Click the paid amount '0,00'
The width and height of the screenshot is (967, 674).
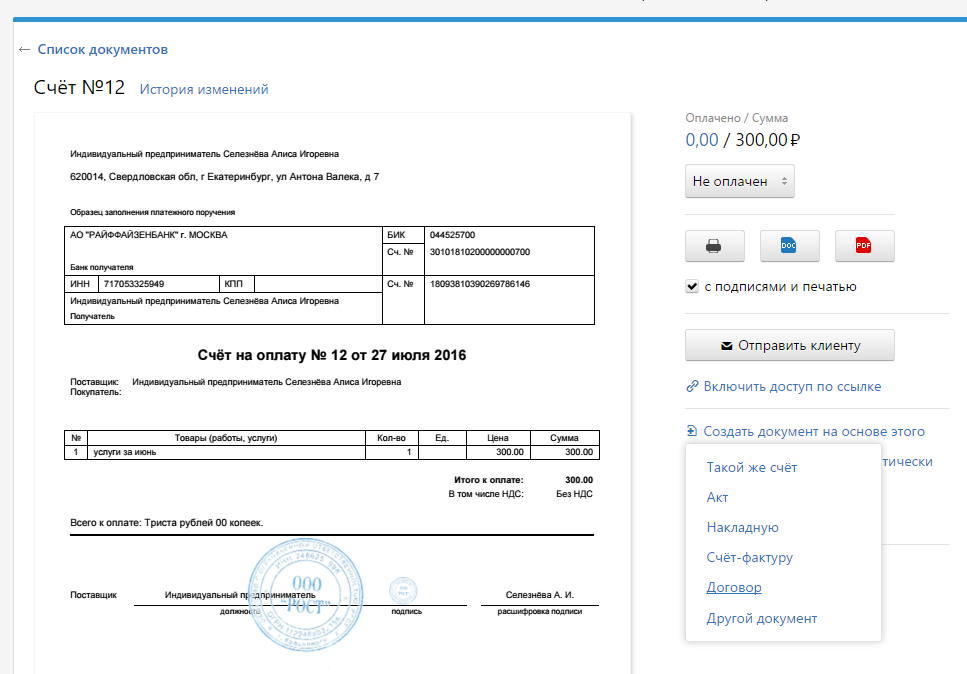702,140
